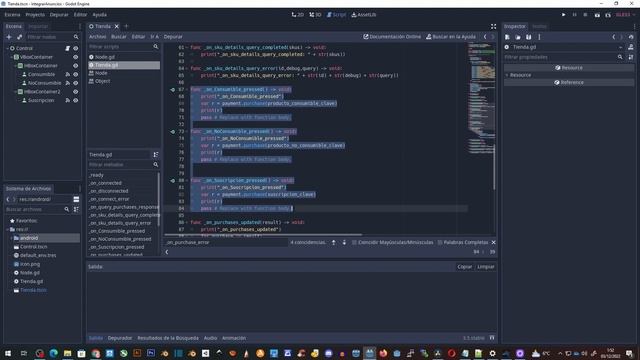Toggle split mode in the FileSystem dock
640x360 pixels.
76,199
